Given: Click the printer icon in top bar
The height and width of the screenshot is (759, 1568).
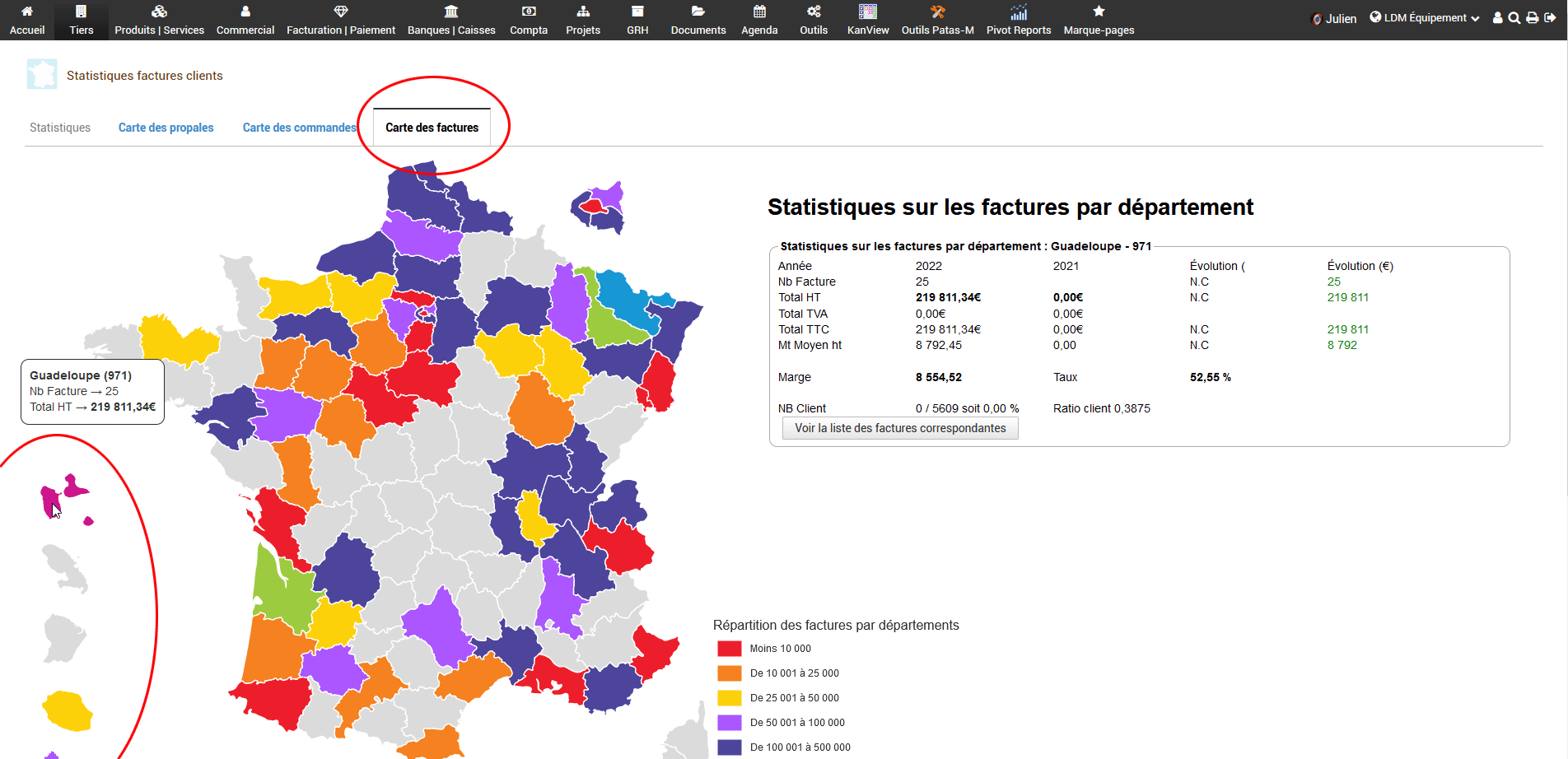Looking at the screenshot, I should click(1532, 18).
